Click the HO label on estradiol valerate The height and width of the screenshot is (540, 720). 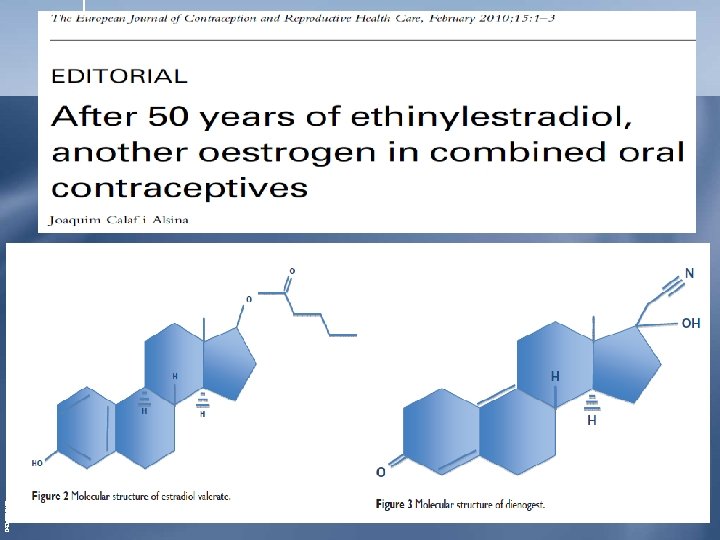coord(37,463)
